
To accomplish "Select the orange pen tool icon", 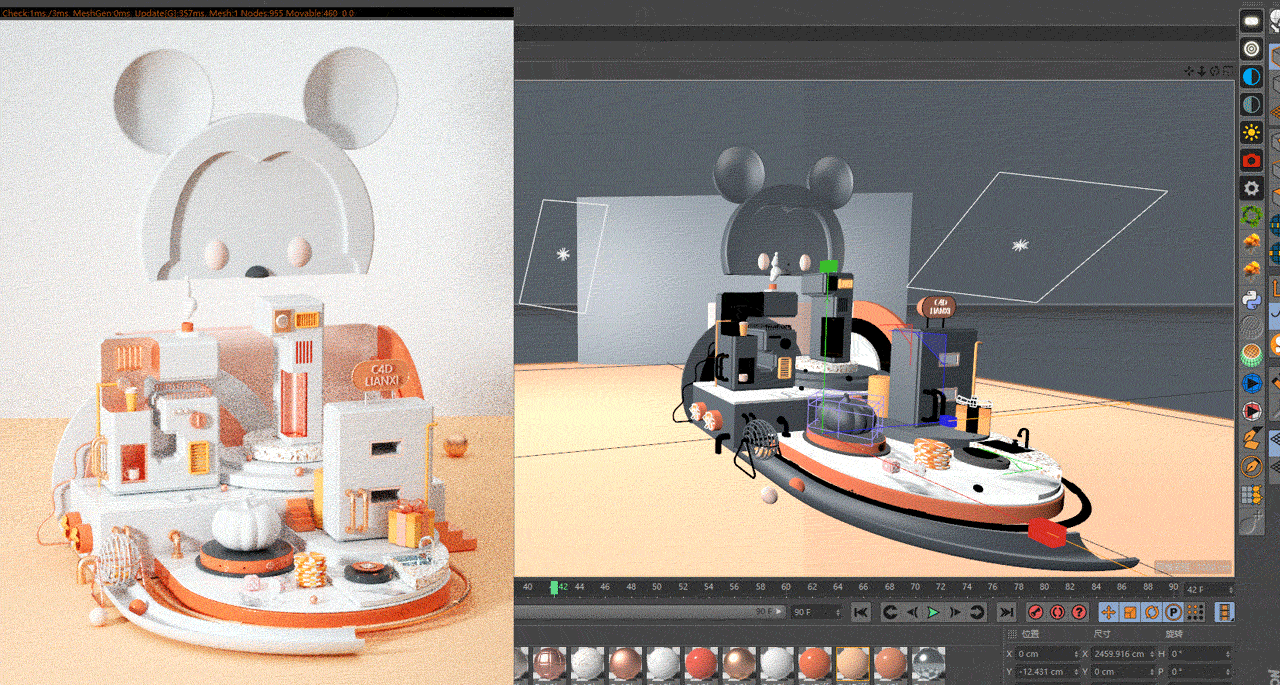I will tap(1251, 438).
